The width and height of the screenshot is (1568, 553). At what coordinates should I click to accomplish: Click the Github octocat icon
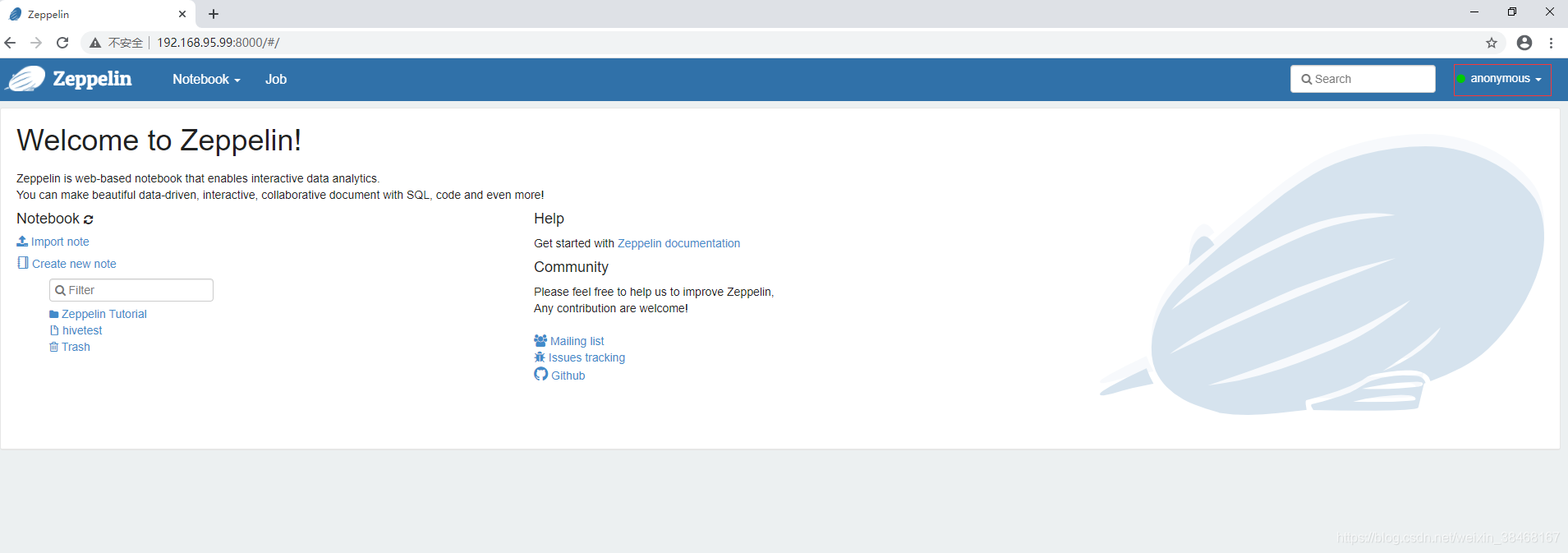coord(540,374)
